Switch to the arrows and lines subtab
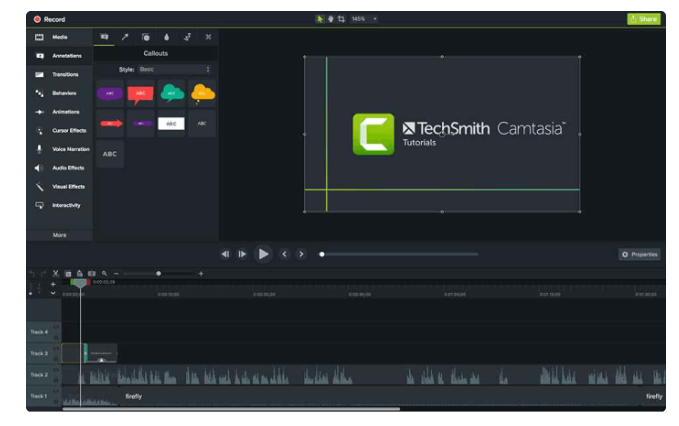Viewport: 679px width, 426px height. [125, 37]
